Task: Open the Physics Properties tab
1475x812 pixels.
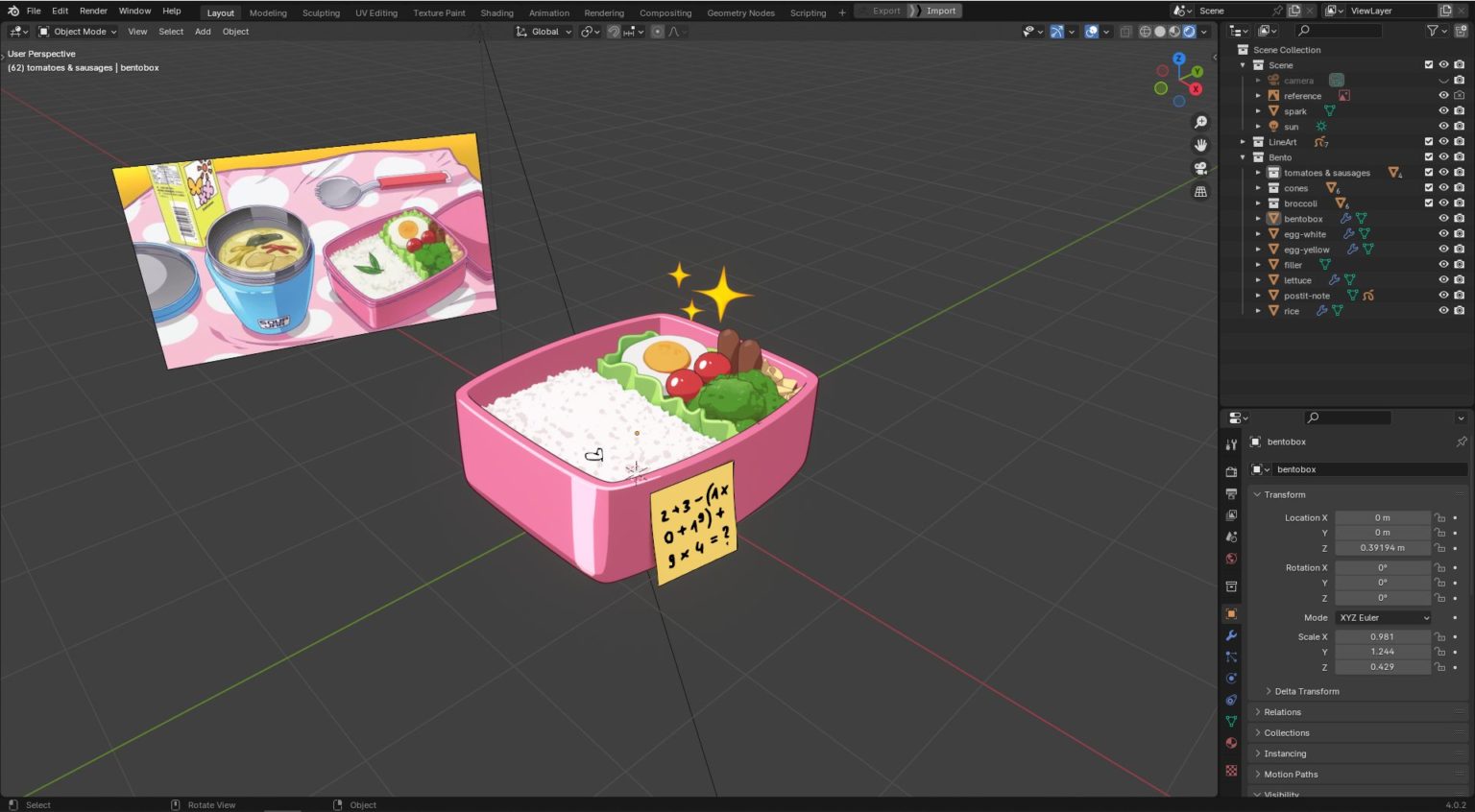Action: click(1231, 680)
